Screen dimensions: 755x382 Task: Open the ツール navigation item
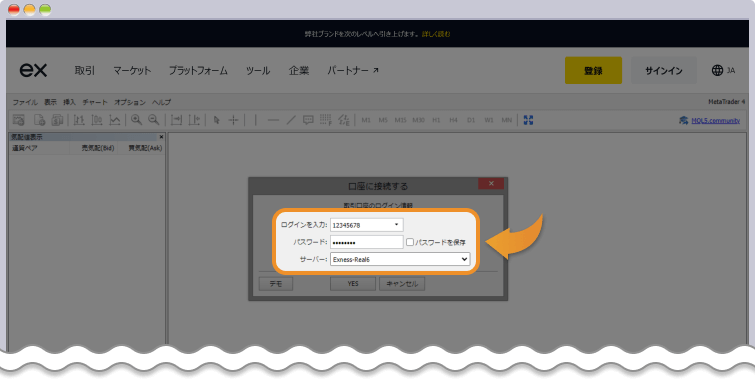(258, 70)
